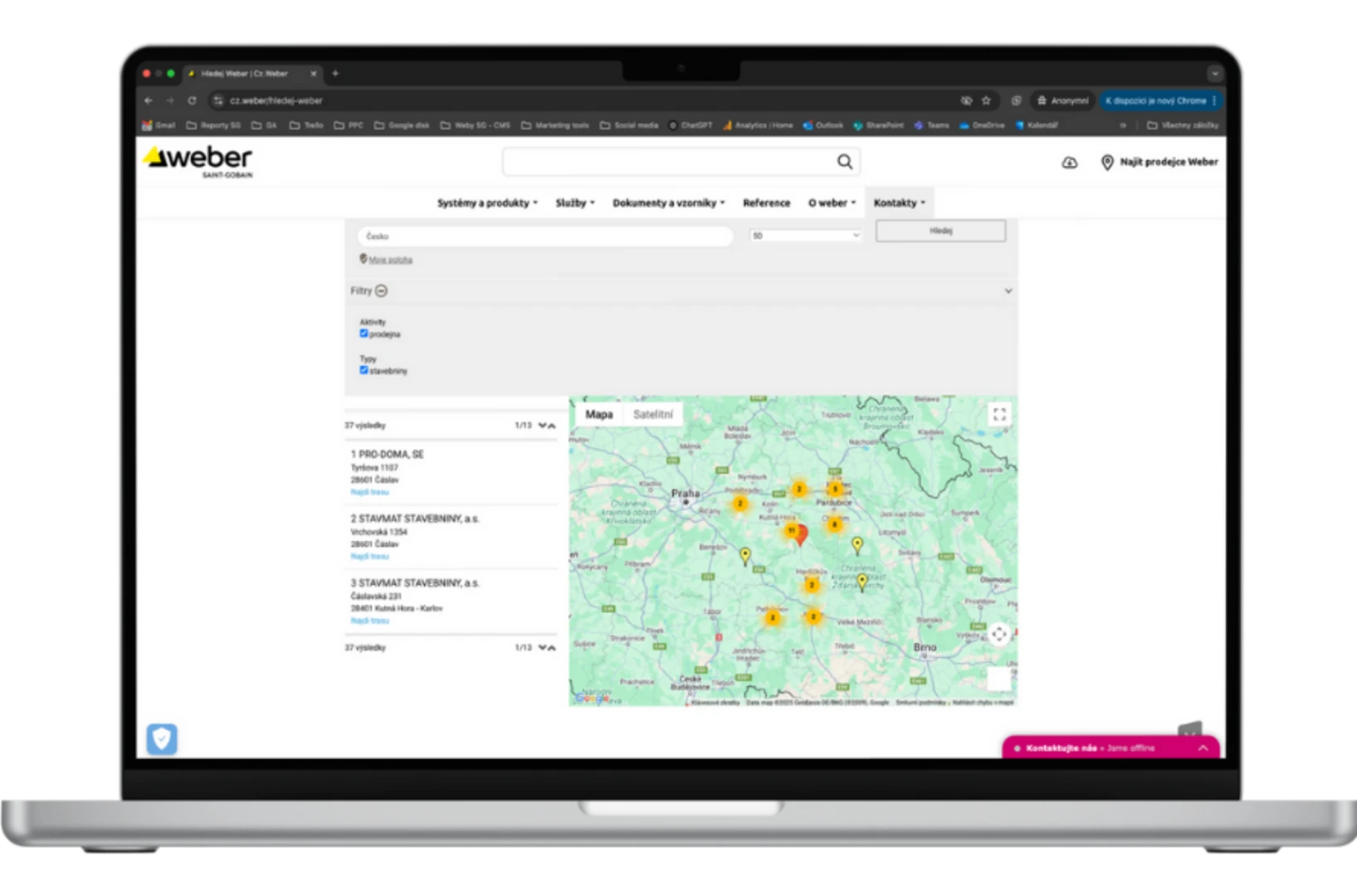Switch map to Satelitní view
Screen dimensions: 1357x896
coord(652,415)
